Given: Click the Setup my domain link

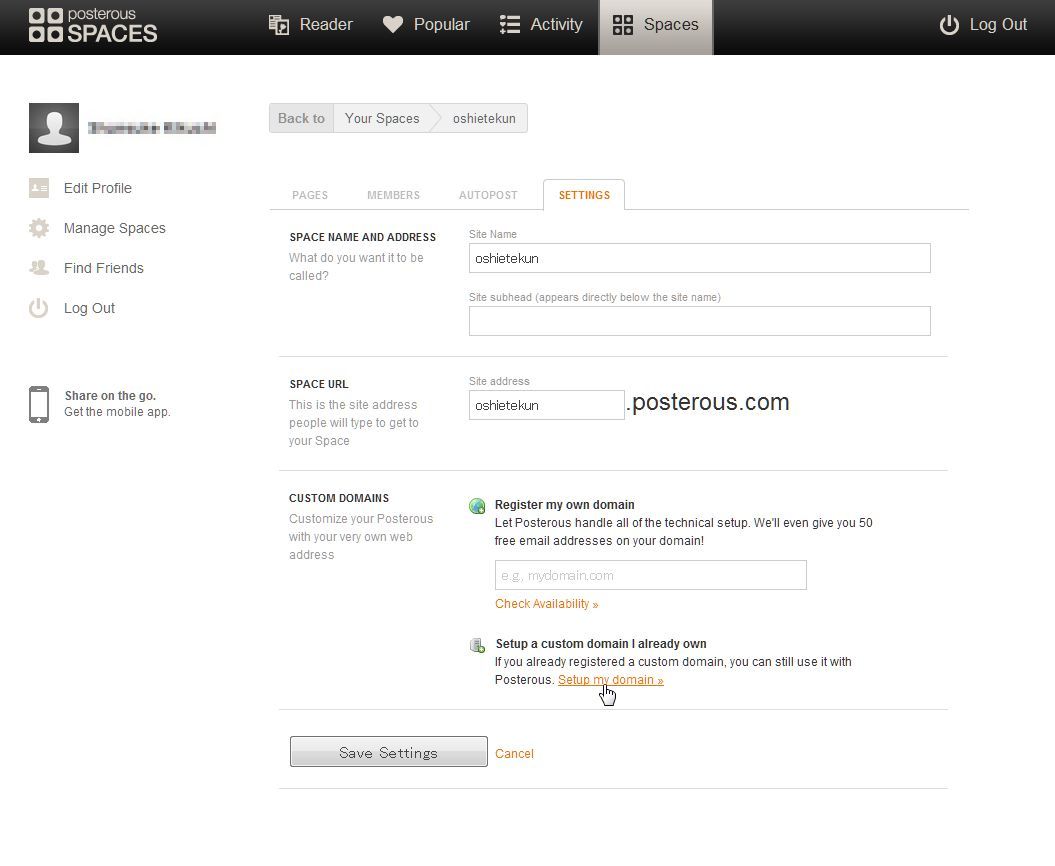Looking at the screenshot, I should click(x=611, y=680).
